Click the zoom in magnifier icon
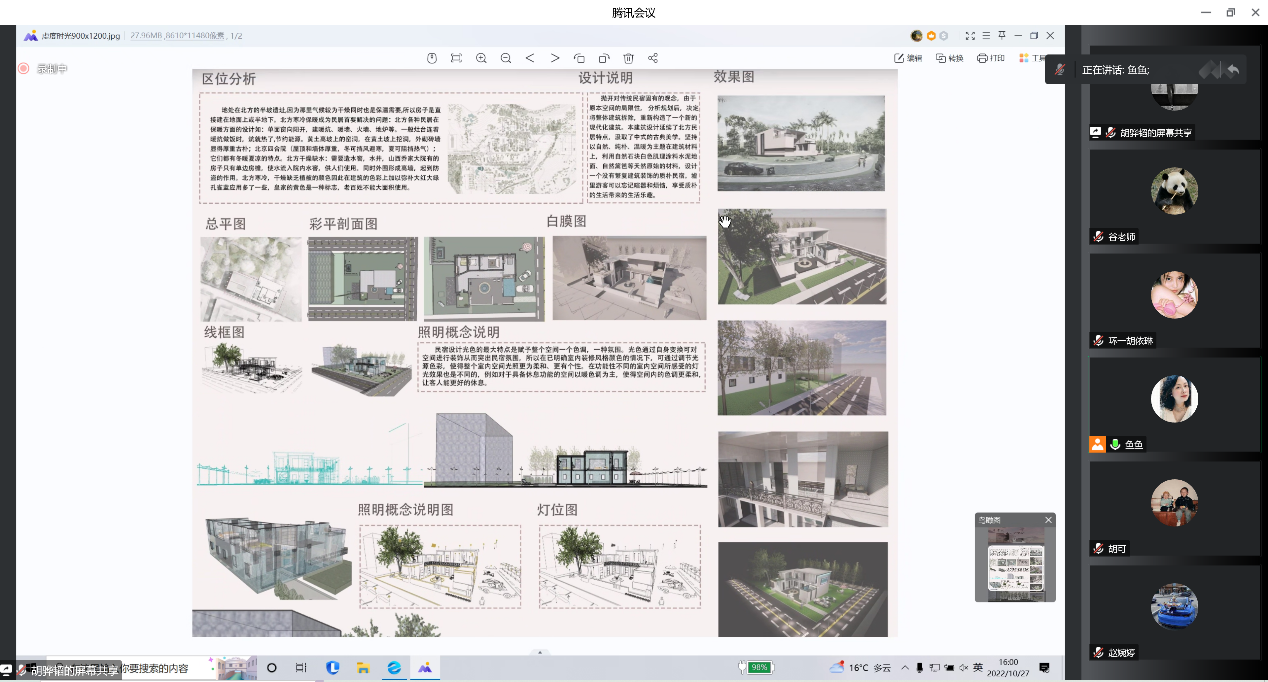This screenshot has width=1268, height=682. (481, 58)
